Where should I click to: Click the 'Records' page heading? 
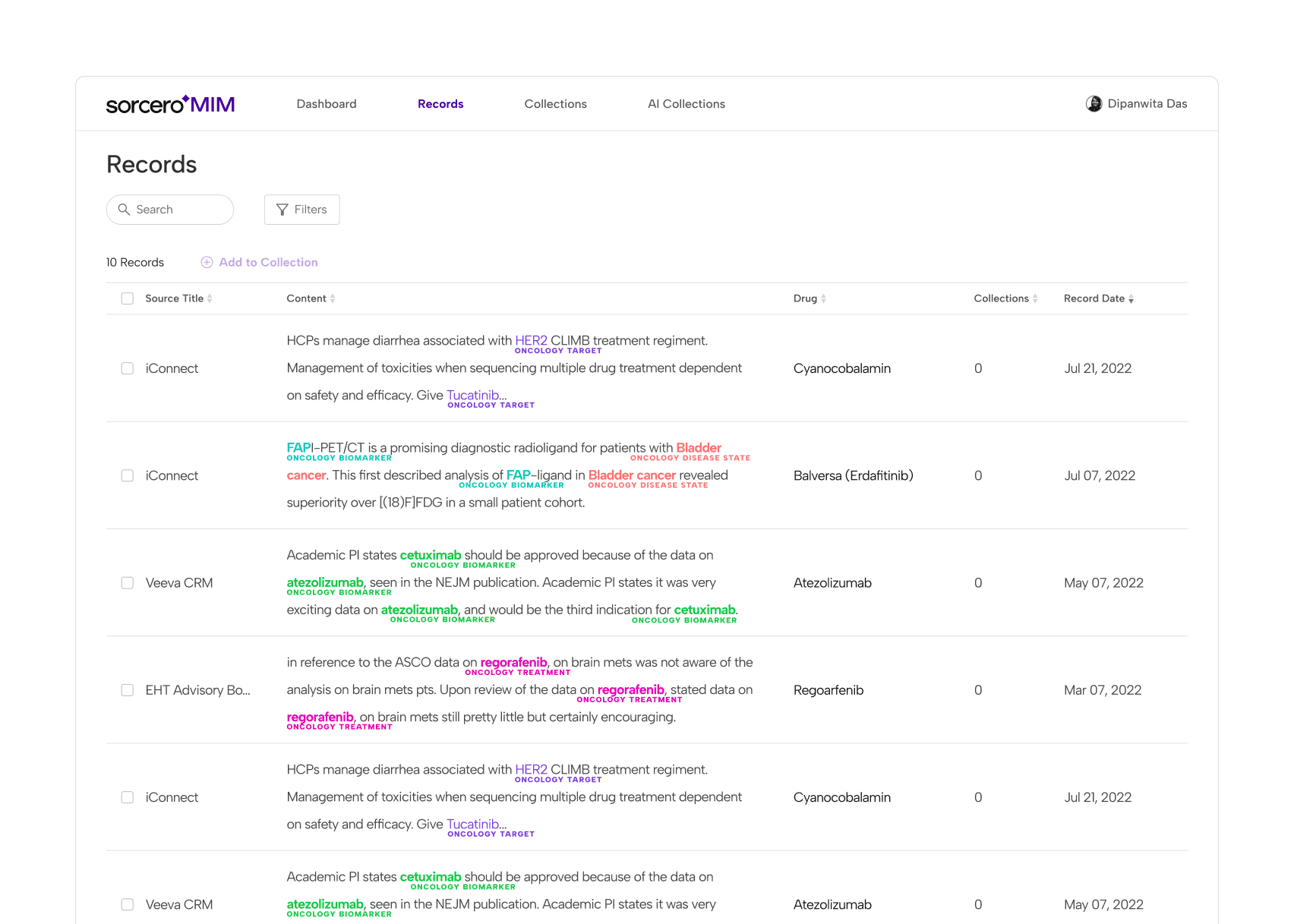point(152,164)
